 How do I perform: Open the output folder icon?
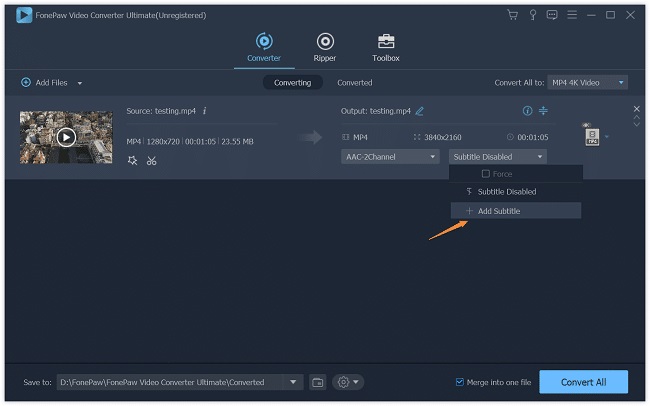(318, 382)
